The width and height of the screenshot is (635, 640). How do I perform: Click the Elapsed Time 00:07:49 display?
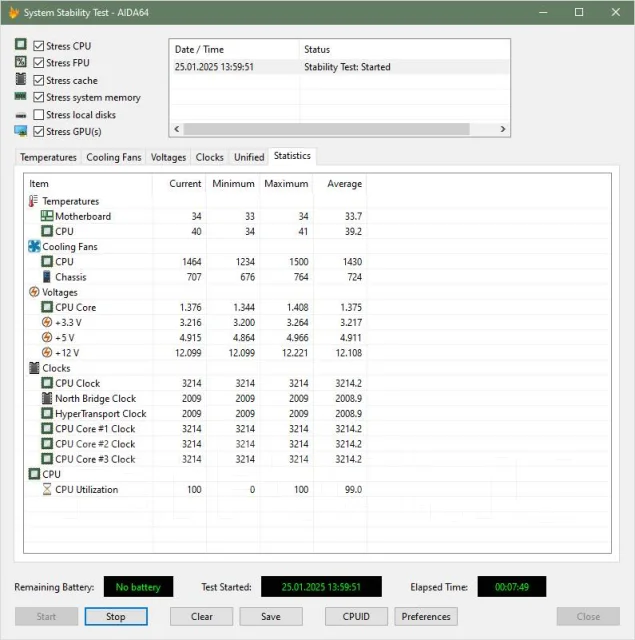512,587
